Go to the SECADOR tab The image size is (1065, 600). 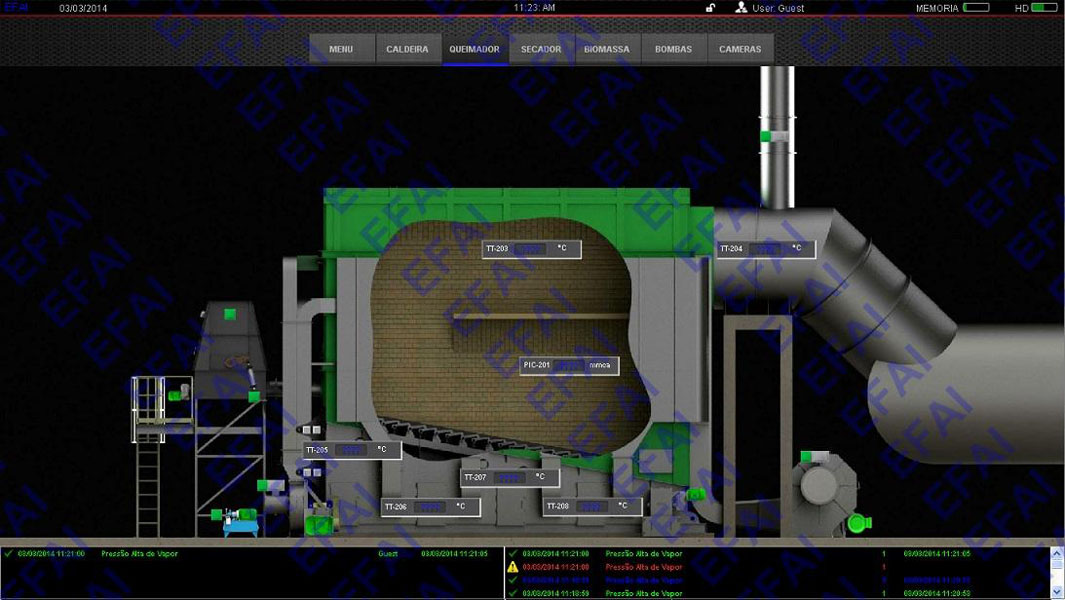[x=541, y=49]
